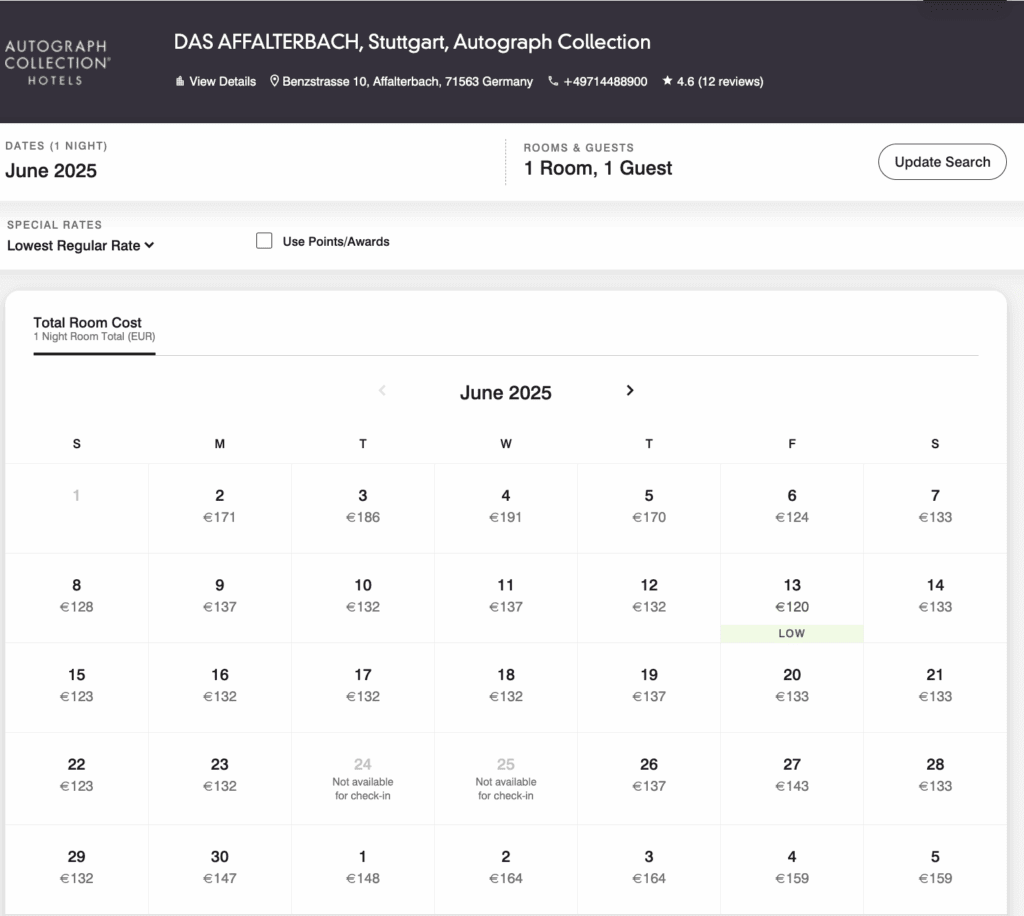
Task: Select June 30 priced at €147
Action: pos(220,867)
